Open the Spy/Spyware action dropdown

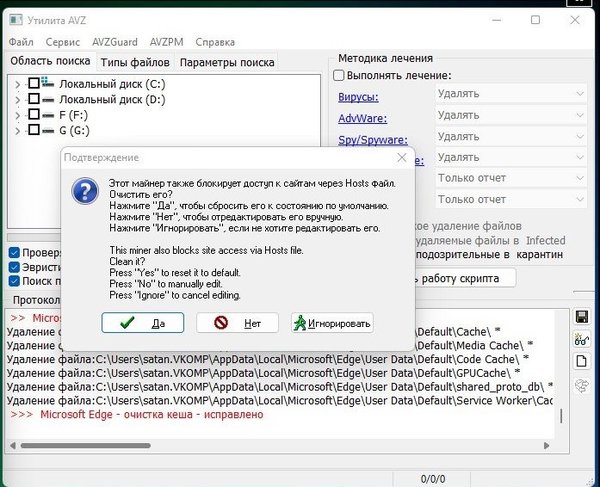511,137
